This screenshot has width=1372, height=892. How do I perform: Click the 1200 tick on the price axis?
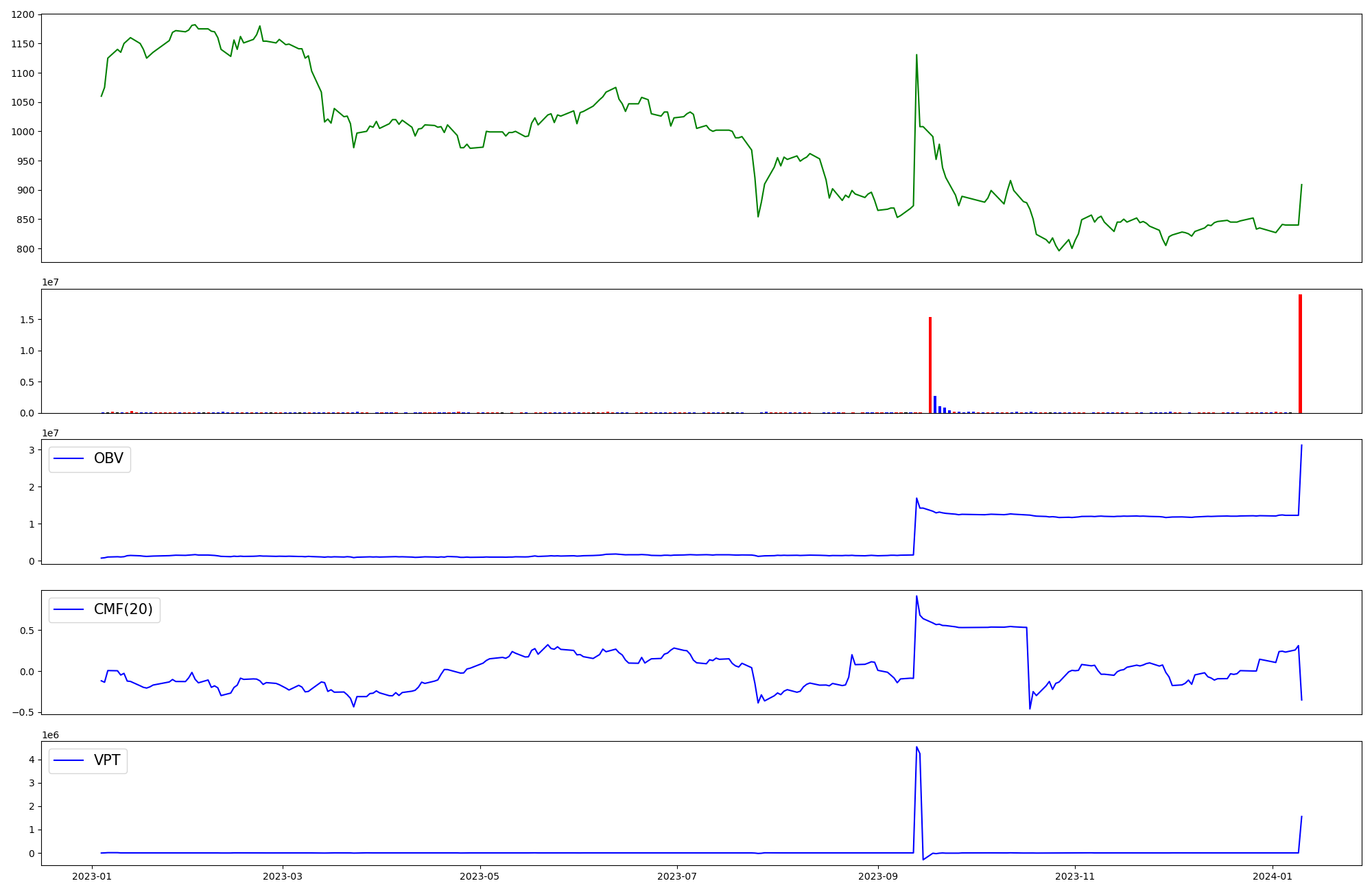[x=23, y=14]
